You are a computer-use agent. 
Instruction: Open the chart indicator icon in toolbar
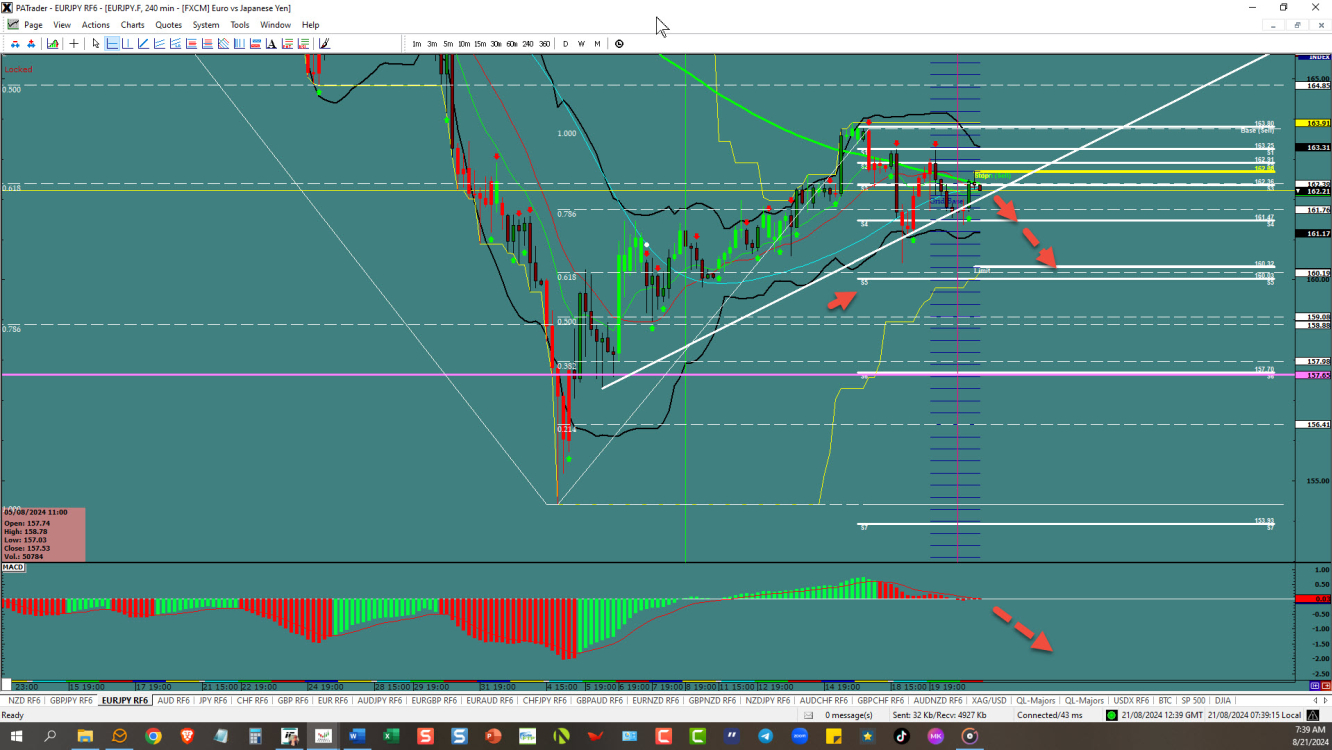pos(52,43)
